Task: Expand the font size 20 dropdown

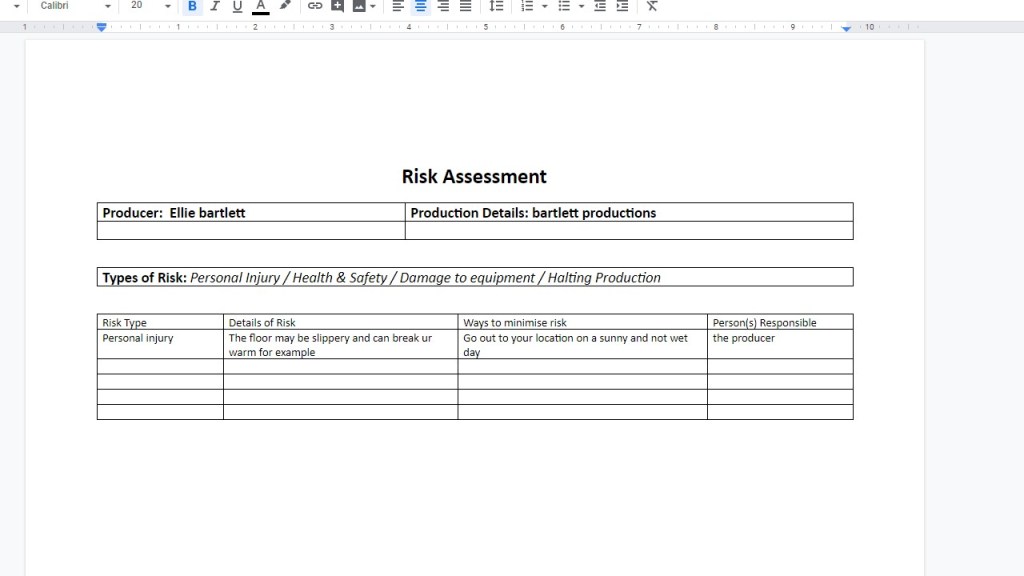Action: point(167,6)
